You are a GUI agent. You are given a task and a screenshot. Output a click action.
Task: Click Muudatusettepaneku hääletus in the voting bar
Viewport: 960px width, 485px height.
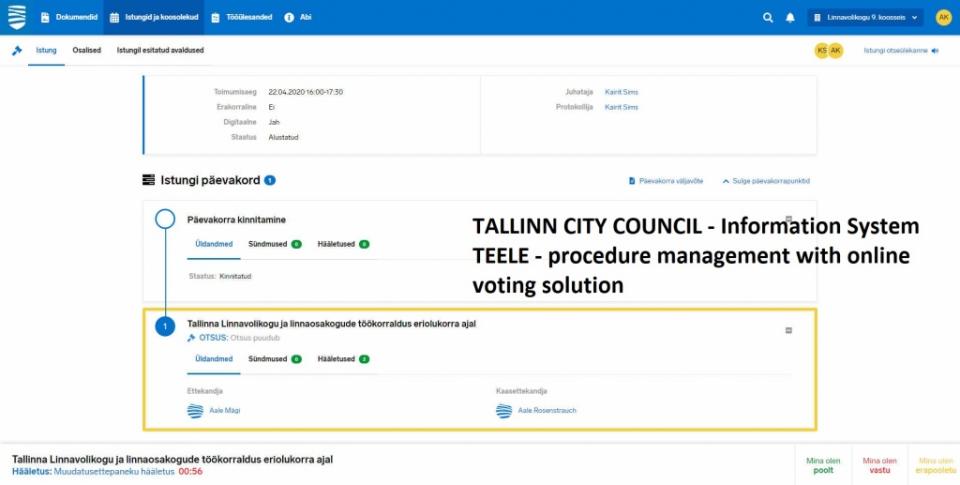[x=114, y=472]
